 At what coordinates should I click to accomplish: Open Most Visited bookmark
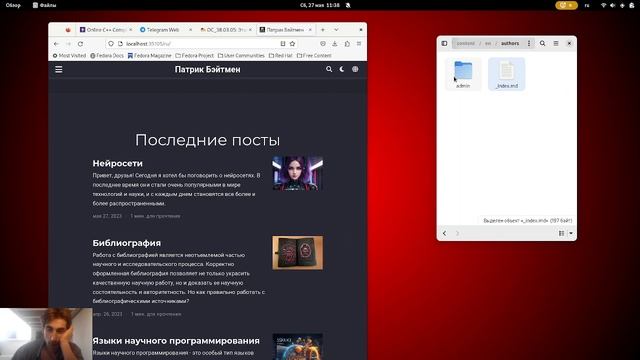69,56
